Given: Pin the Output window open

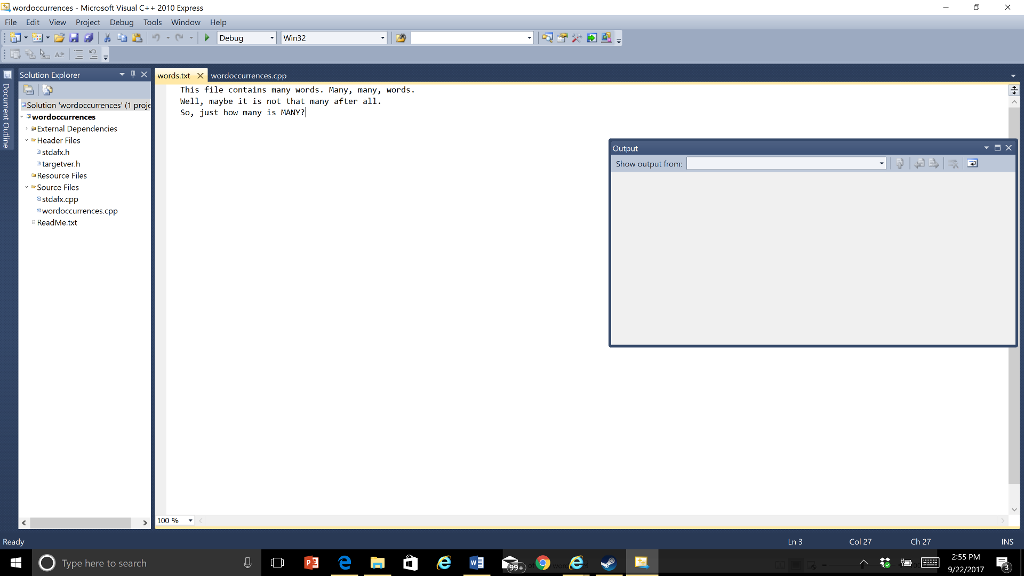Looking at the screenshot, I should click(999, 147).
